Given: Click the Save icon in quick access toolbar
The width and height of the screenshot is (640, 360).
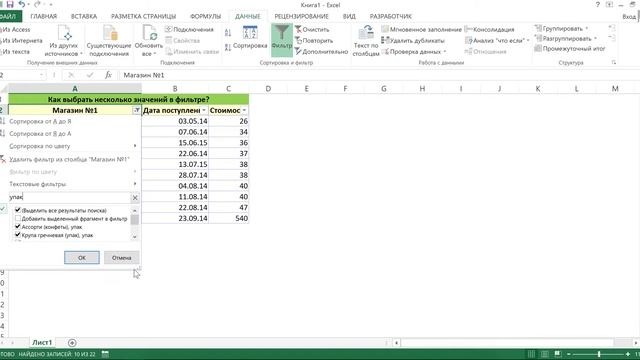Looking at the screenshot, I should pos(10,4).
